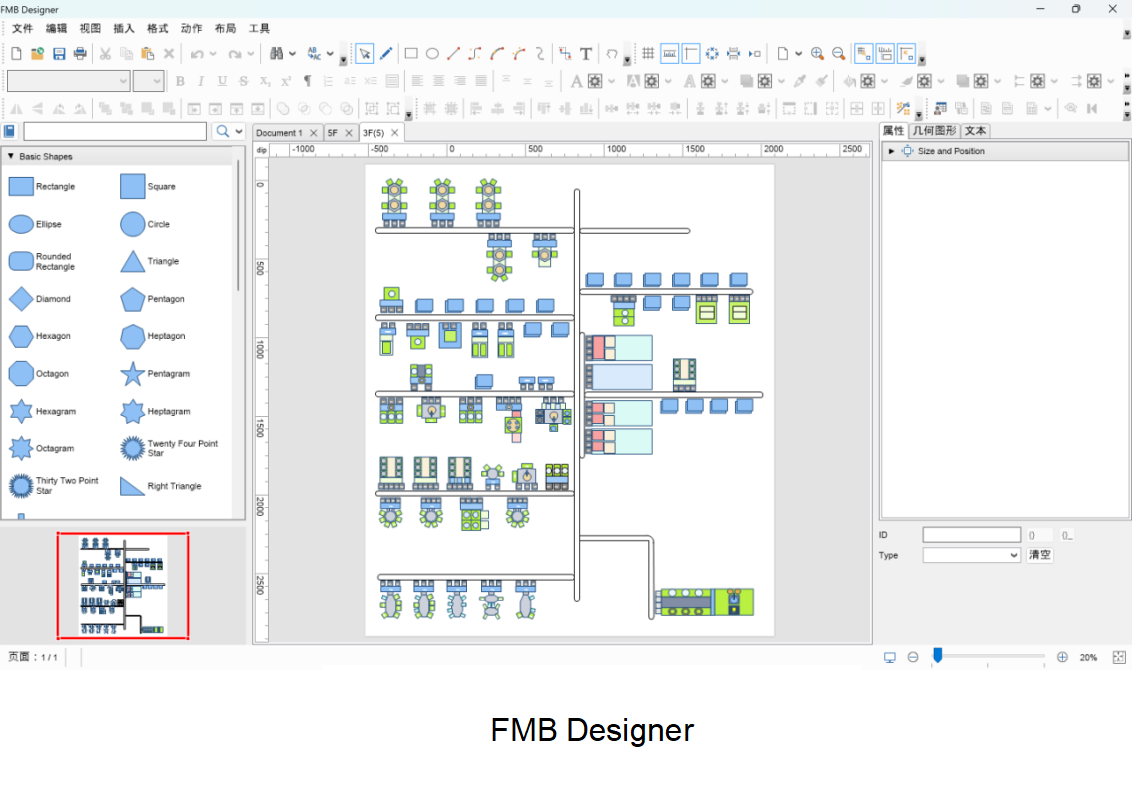The height and width of the screenshot is (785, 1132).
Task: Choose the right-angle connector tool
Action: tap(475, 53)
